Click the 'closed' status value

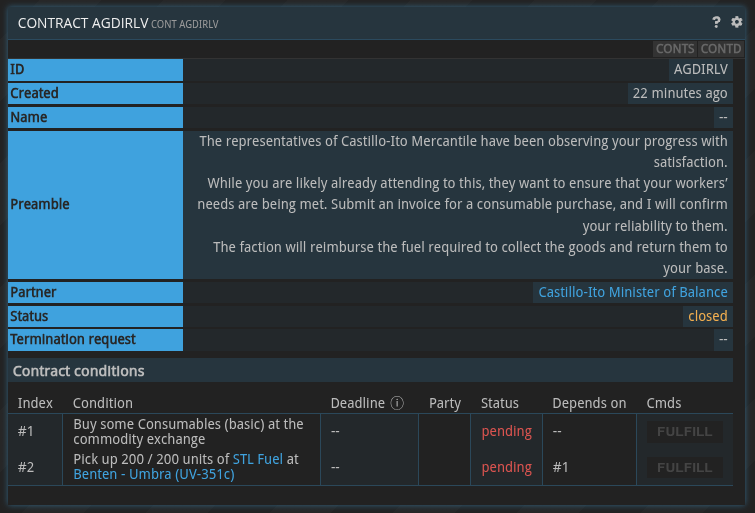coord(707,316)
